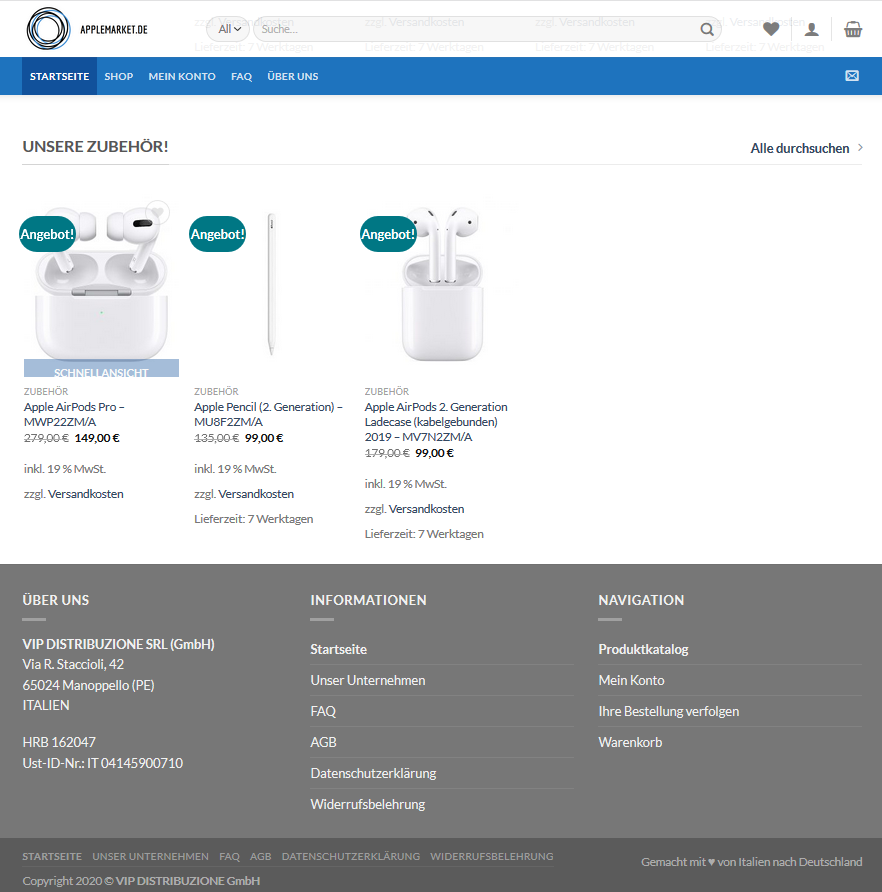Click Versandkosten link under Apple Pencil

(x=256, y=494)
